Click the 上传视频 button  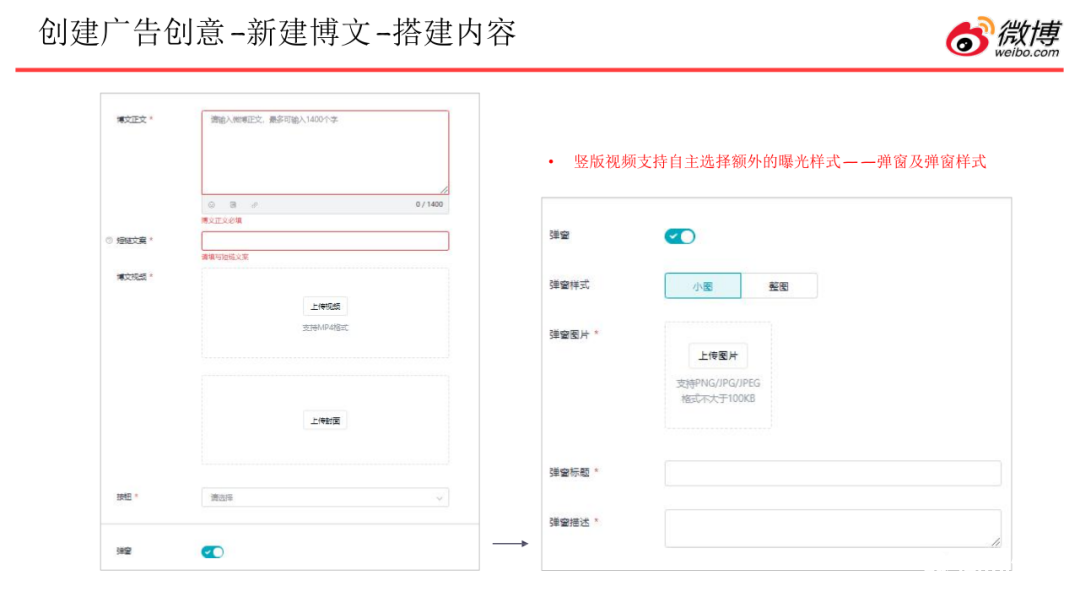tap(325, 307)
